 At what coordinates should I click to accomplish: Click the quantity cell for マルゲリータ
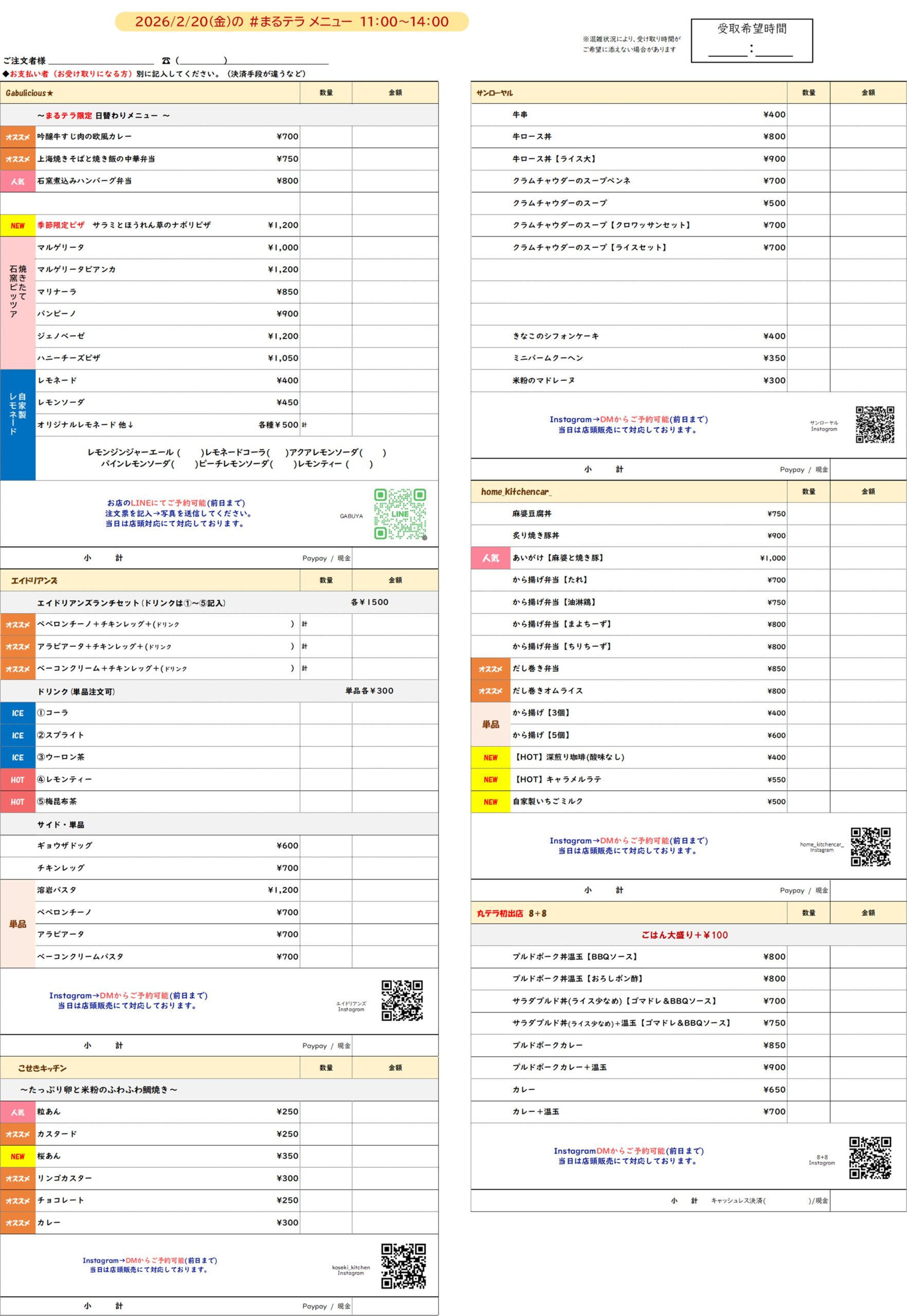point(325,248)
